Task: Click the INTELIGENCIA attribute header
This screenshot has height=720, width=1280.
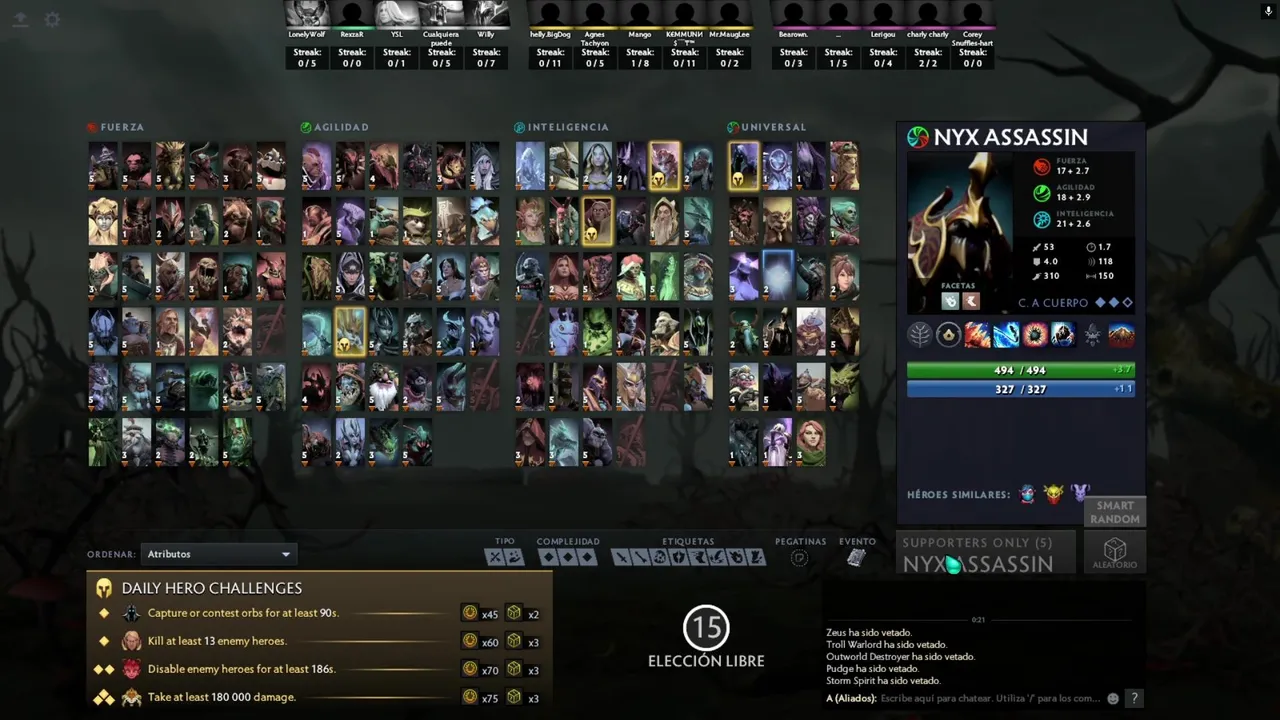Action: [x=562, y=127]
